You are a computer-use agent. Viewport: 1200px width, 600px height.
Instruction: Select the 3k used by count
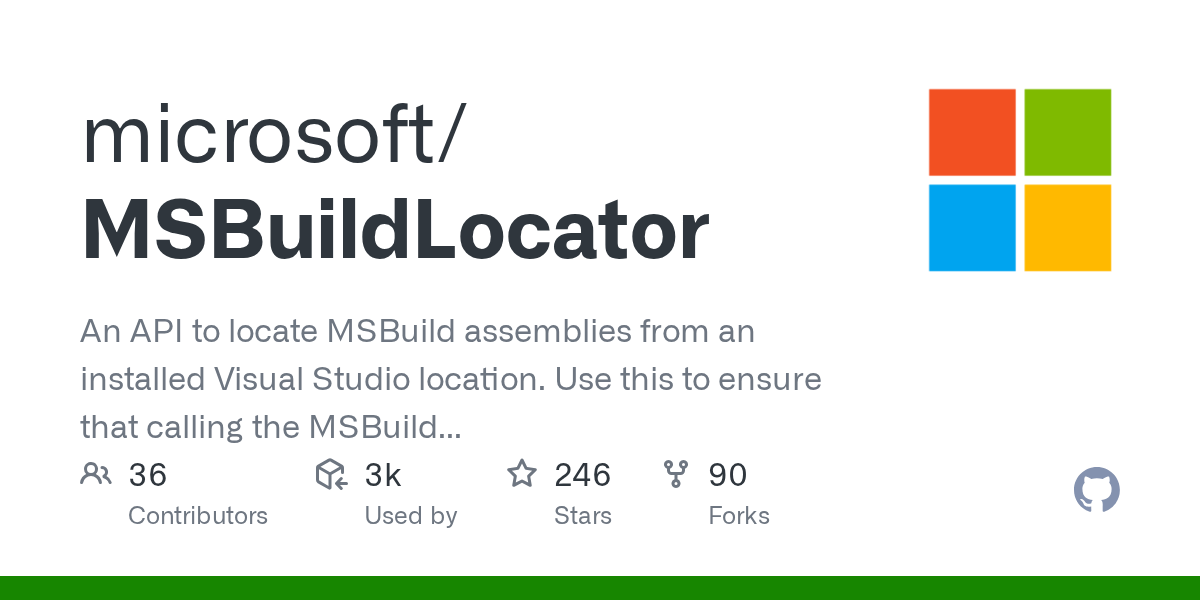(x=383, y=475)
